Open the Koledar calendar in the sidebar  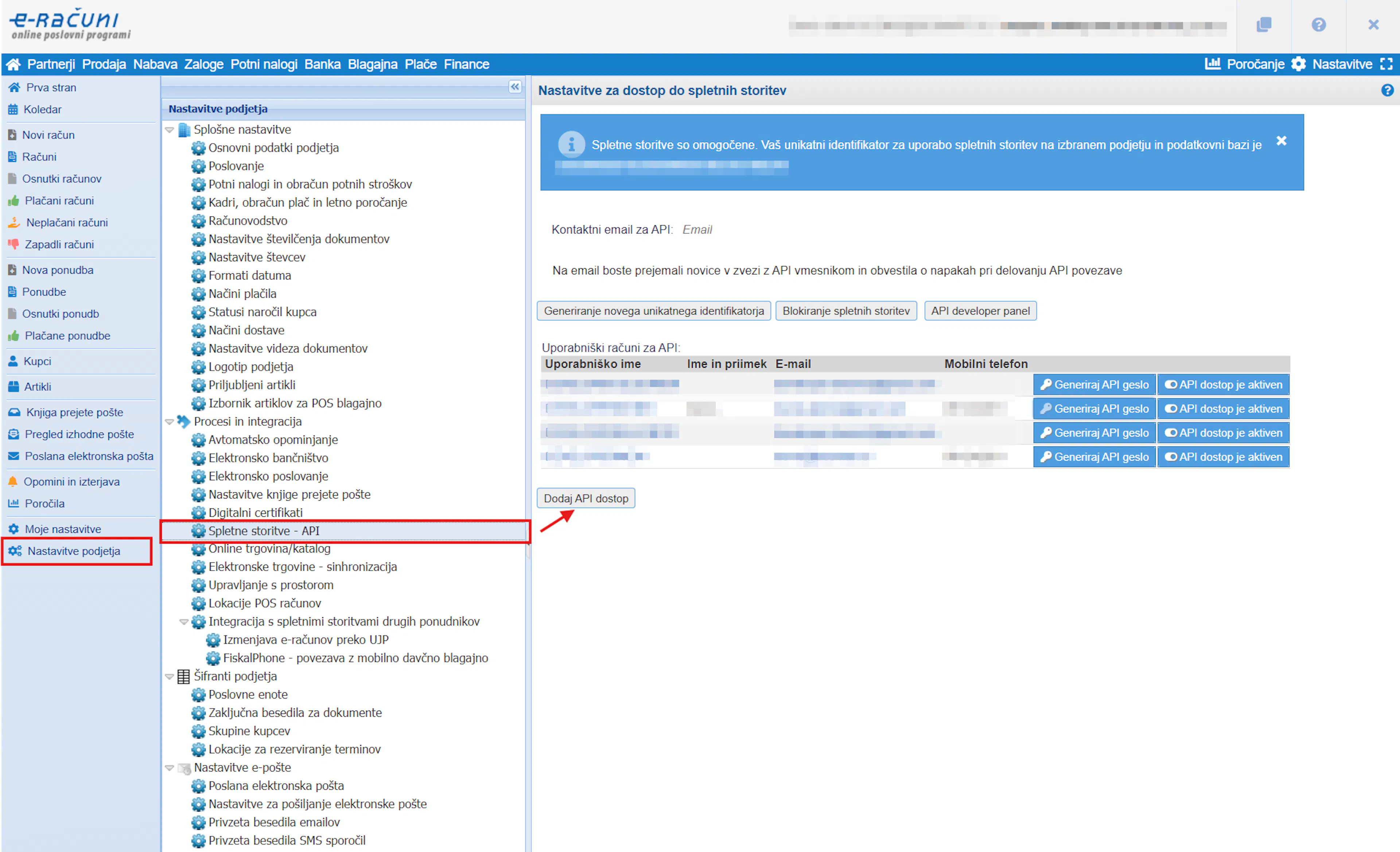pyautogui.click(x=42, y=109)
